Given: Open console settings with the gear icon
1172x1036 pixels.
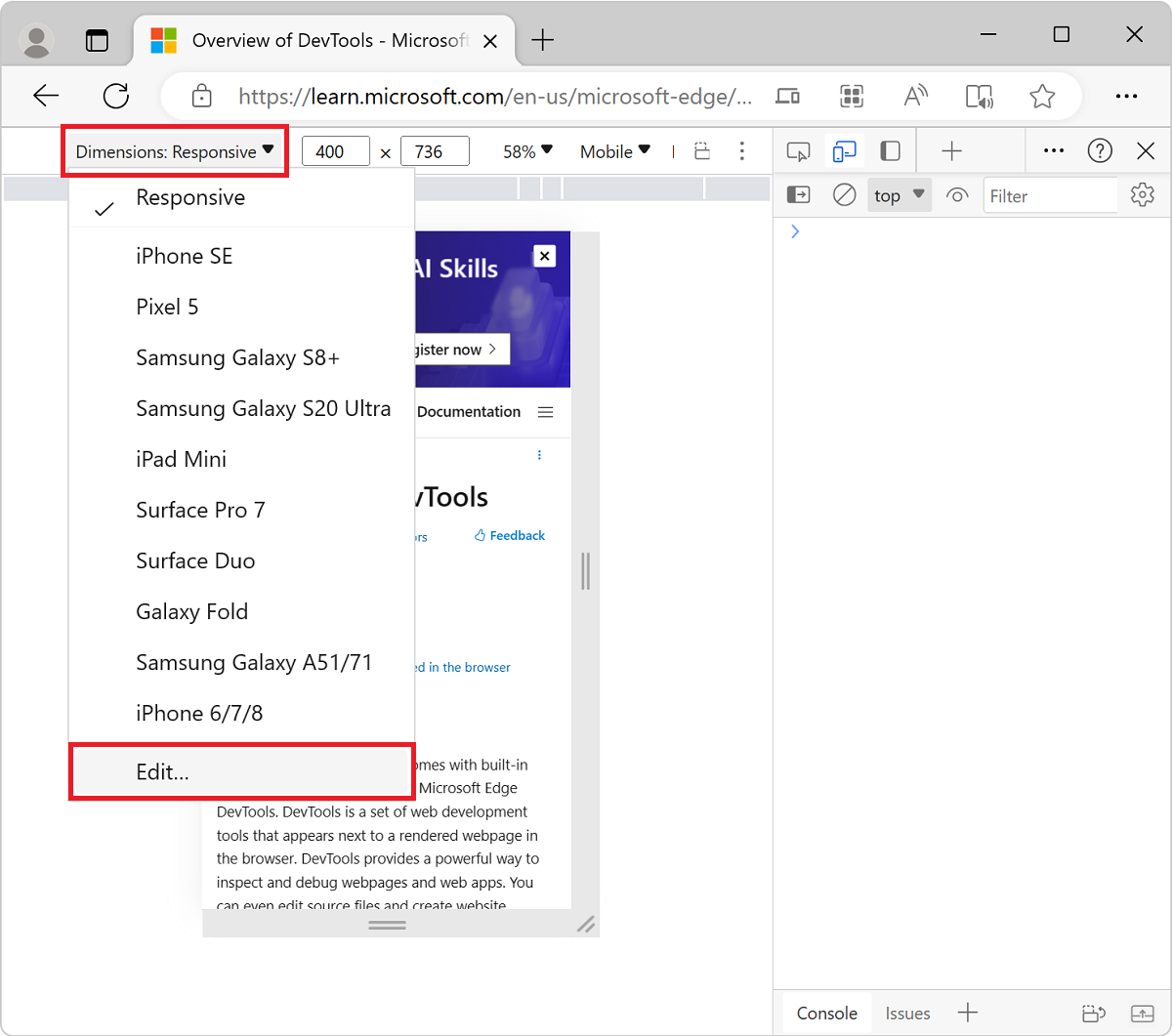Looking at the screenshot, I should (x=1142, y=194).
